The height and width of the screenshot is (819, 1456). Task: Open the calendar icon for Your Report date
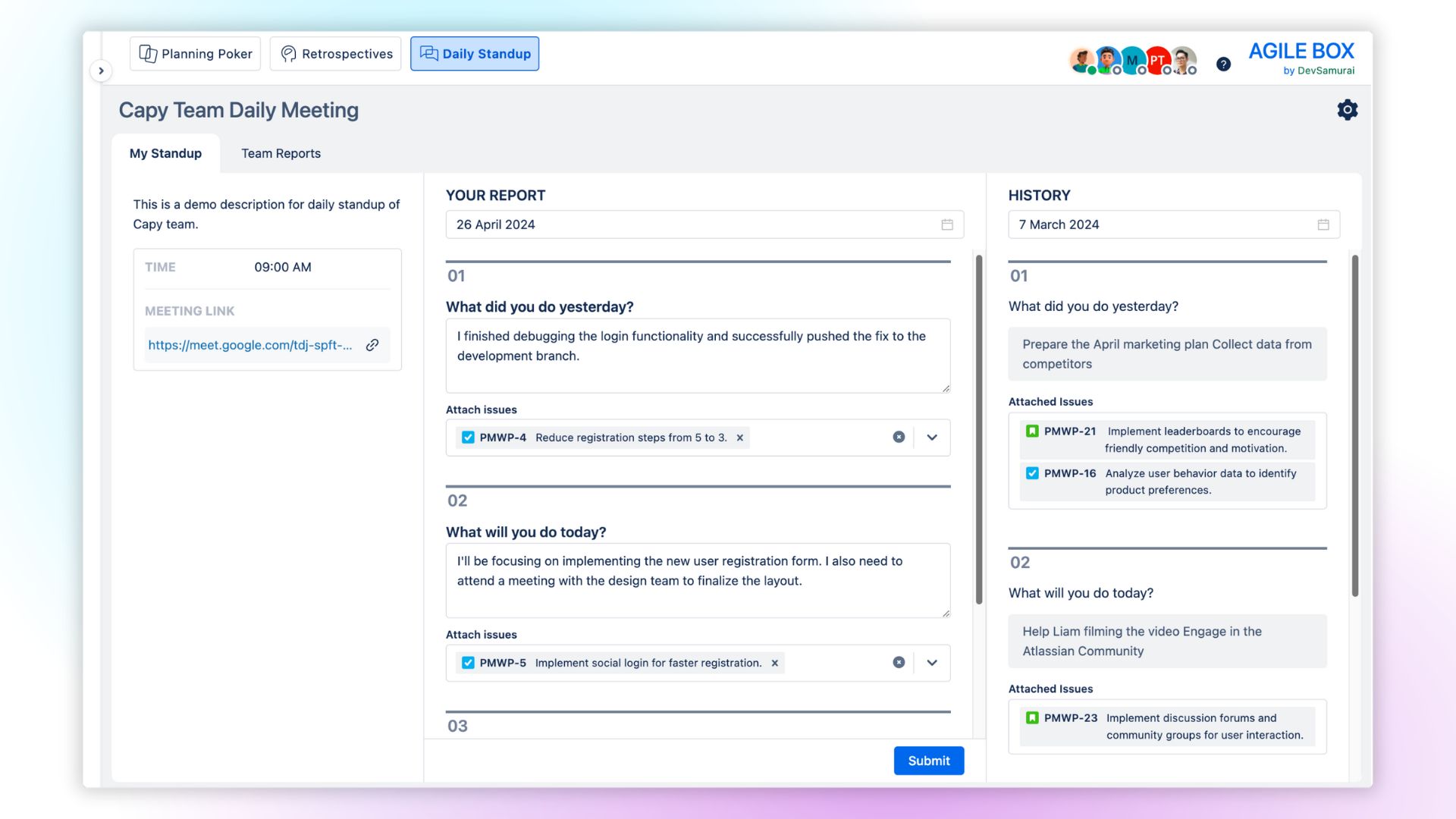click(946, 224)
